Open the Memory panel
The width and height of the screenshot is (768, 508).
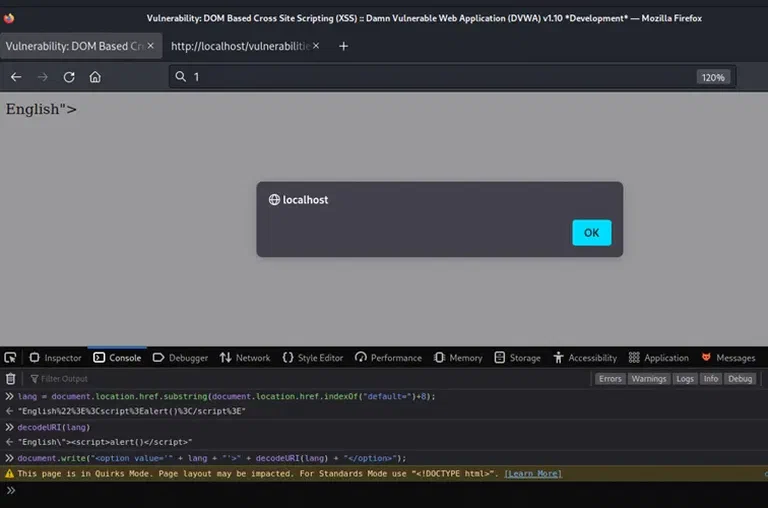(458, 358)
